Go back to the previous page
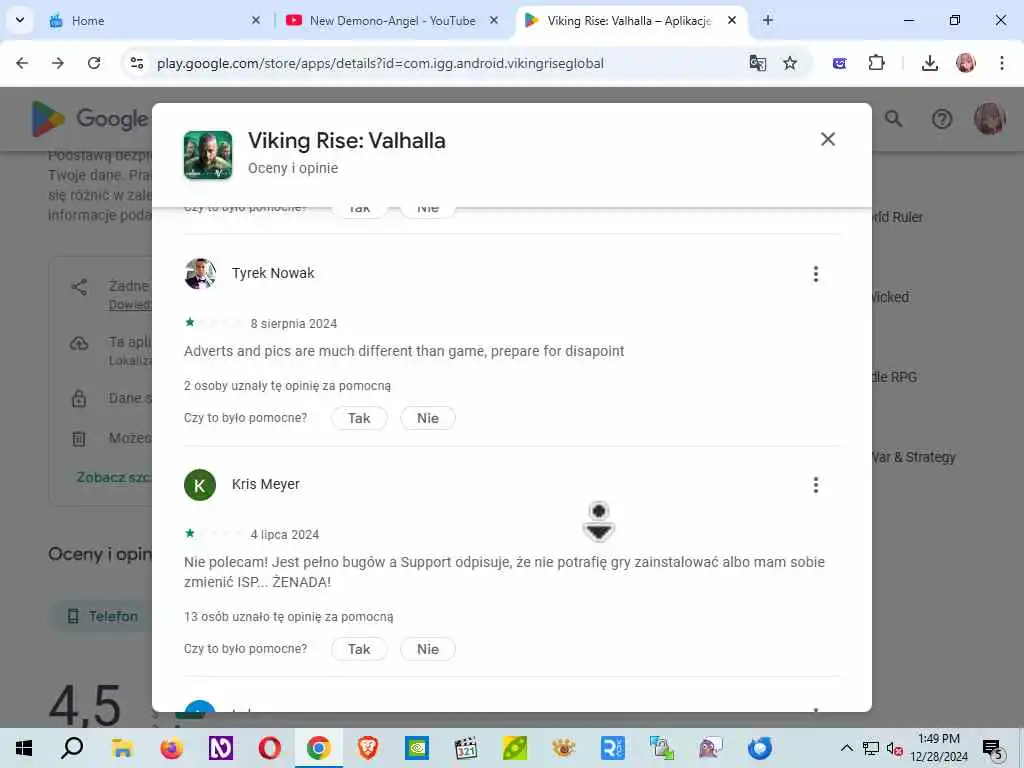Screen dimensions: 1024x768 [22, 63]
